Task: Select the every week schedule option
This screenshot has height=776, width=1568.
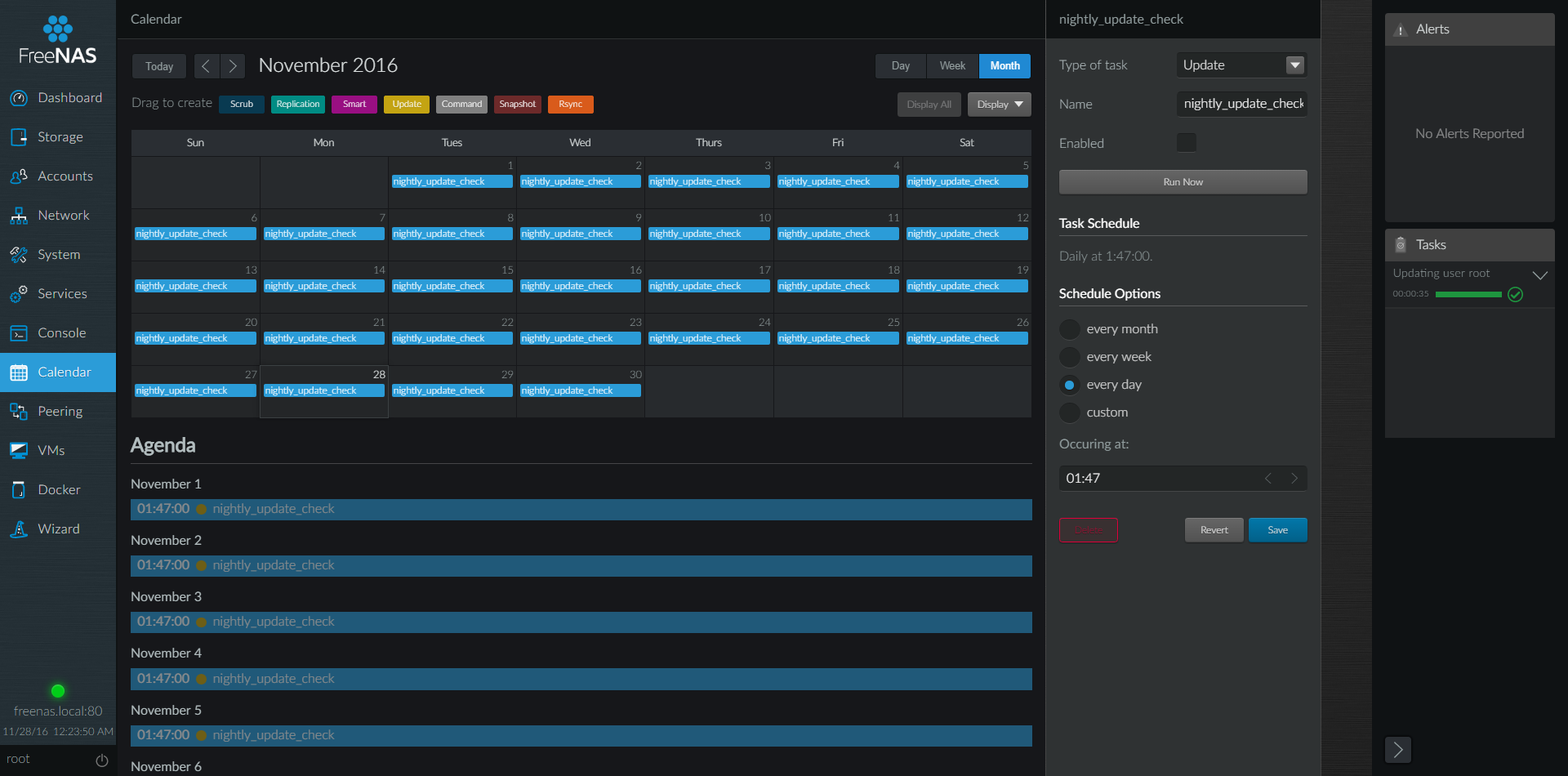Action: (x=1070, y=357)
